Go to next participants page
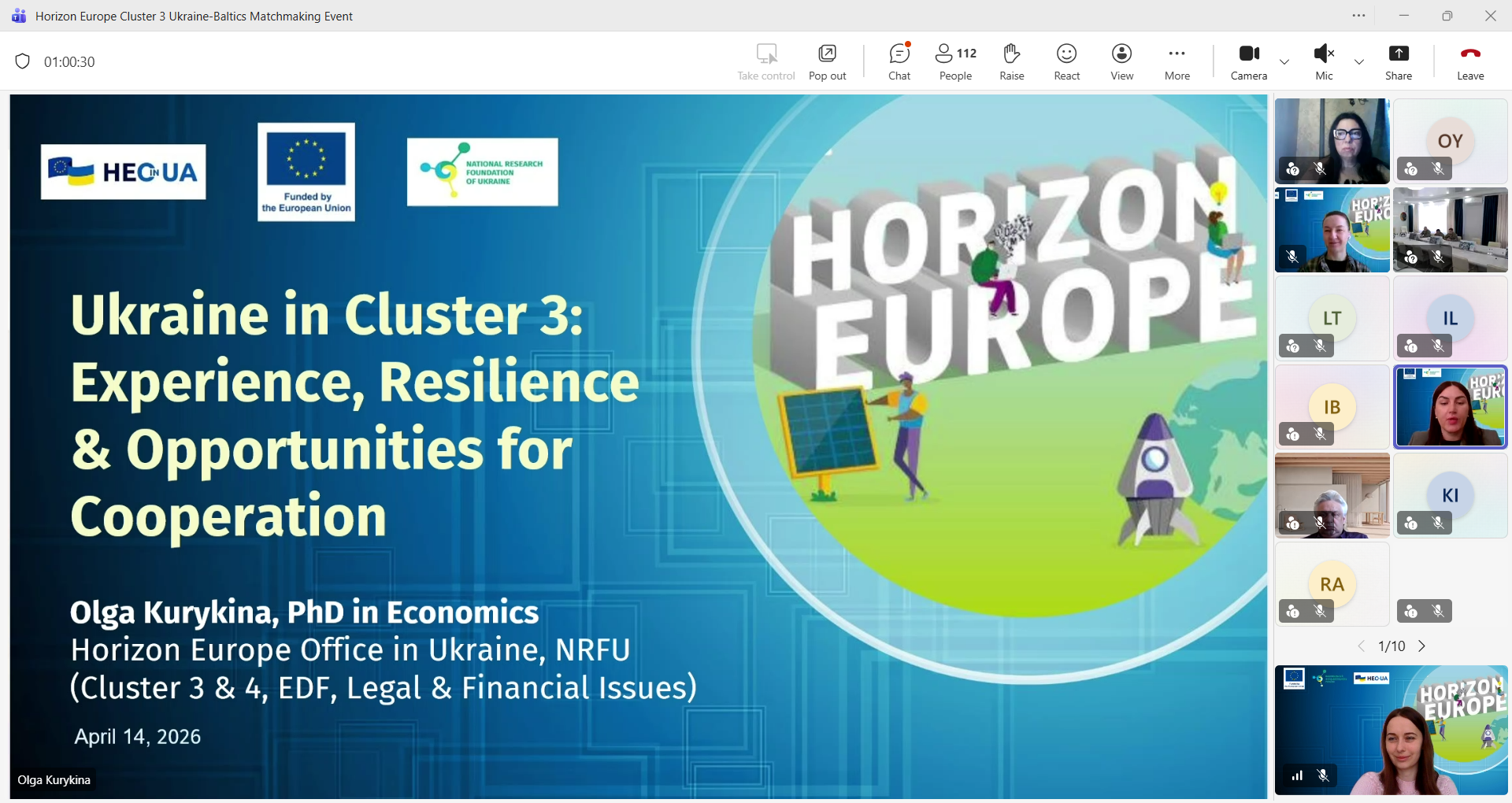Screen dimensions: 1512x803 click(1422, 646)
